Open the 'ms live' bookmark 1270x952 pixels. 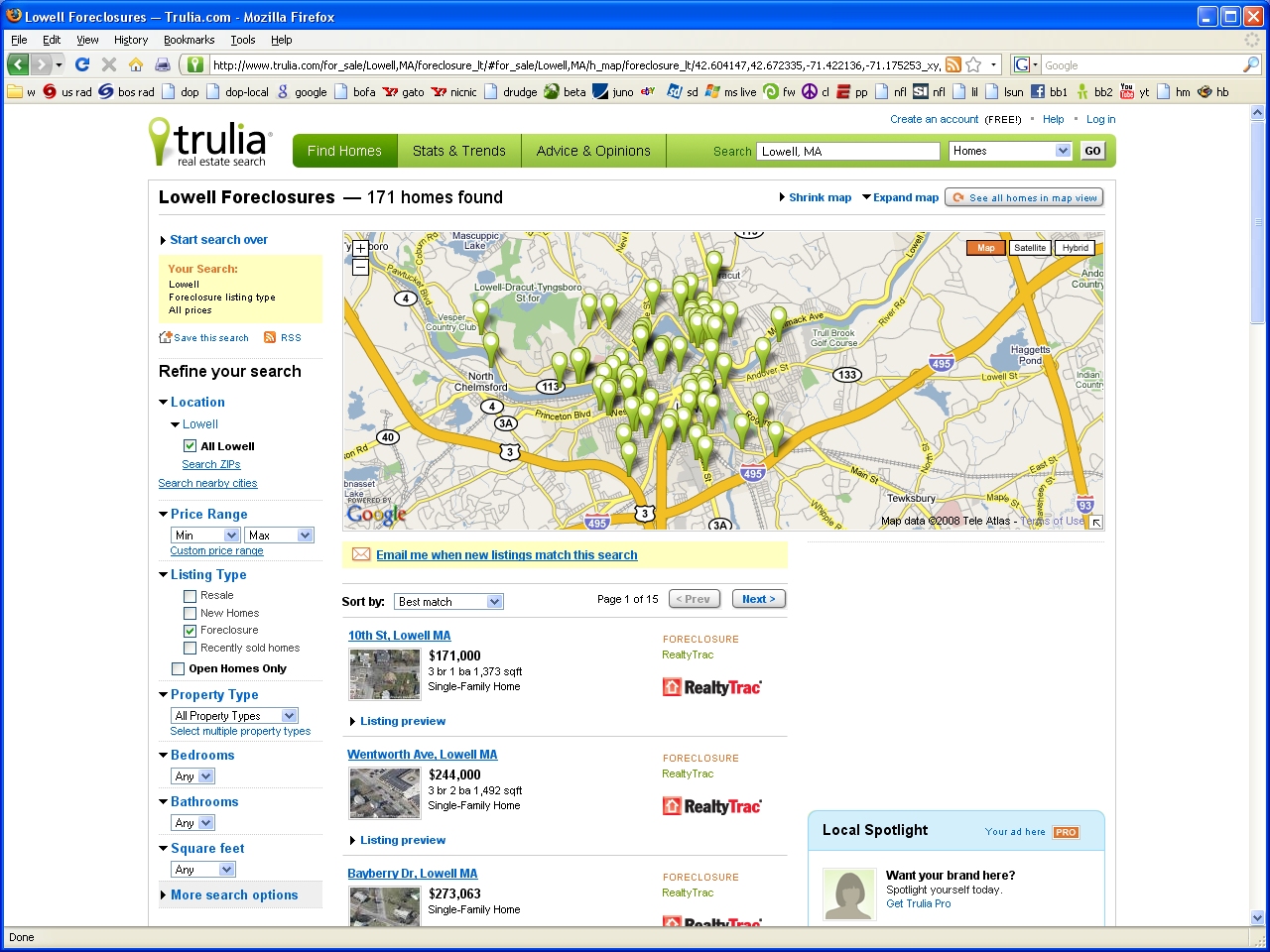point(730,92)
